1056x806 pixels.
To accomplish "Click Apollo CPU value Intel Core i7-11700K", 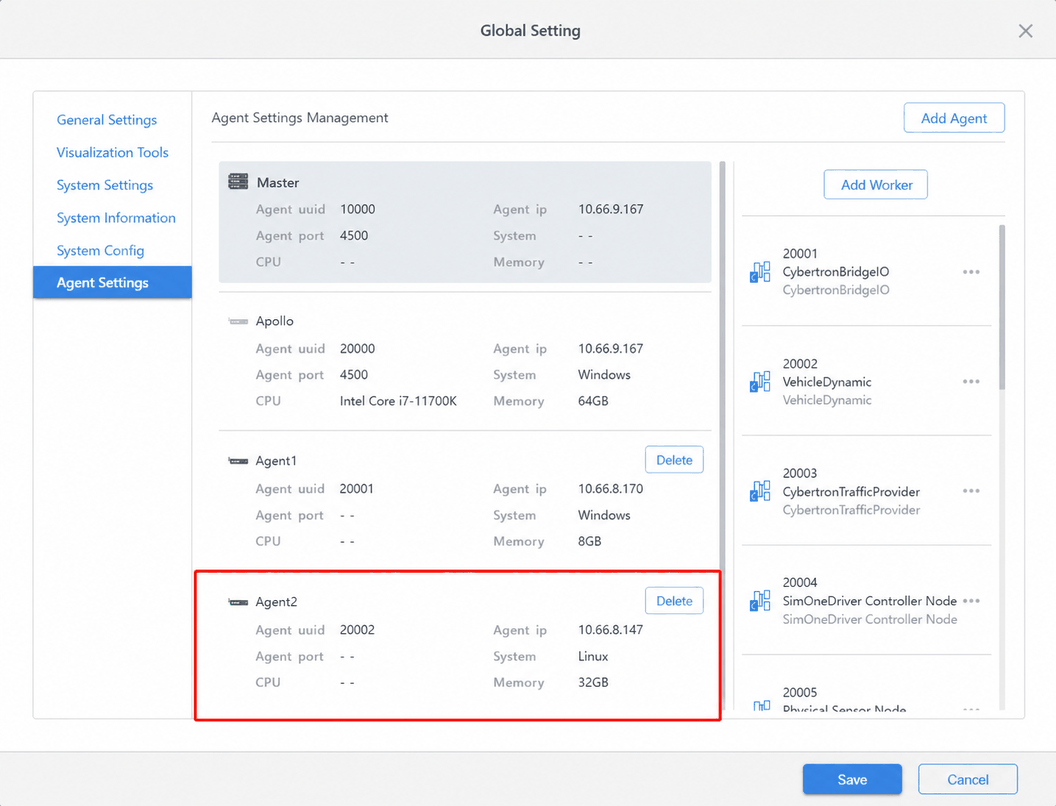I will click(398, 401).
